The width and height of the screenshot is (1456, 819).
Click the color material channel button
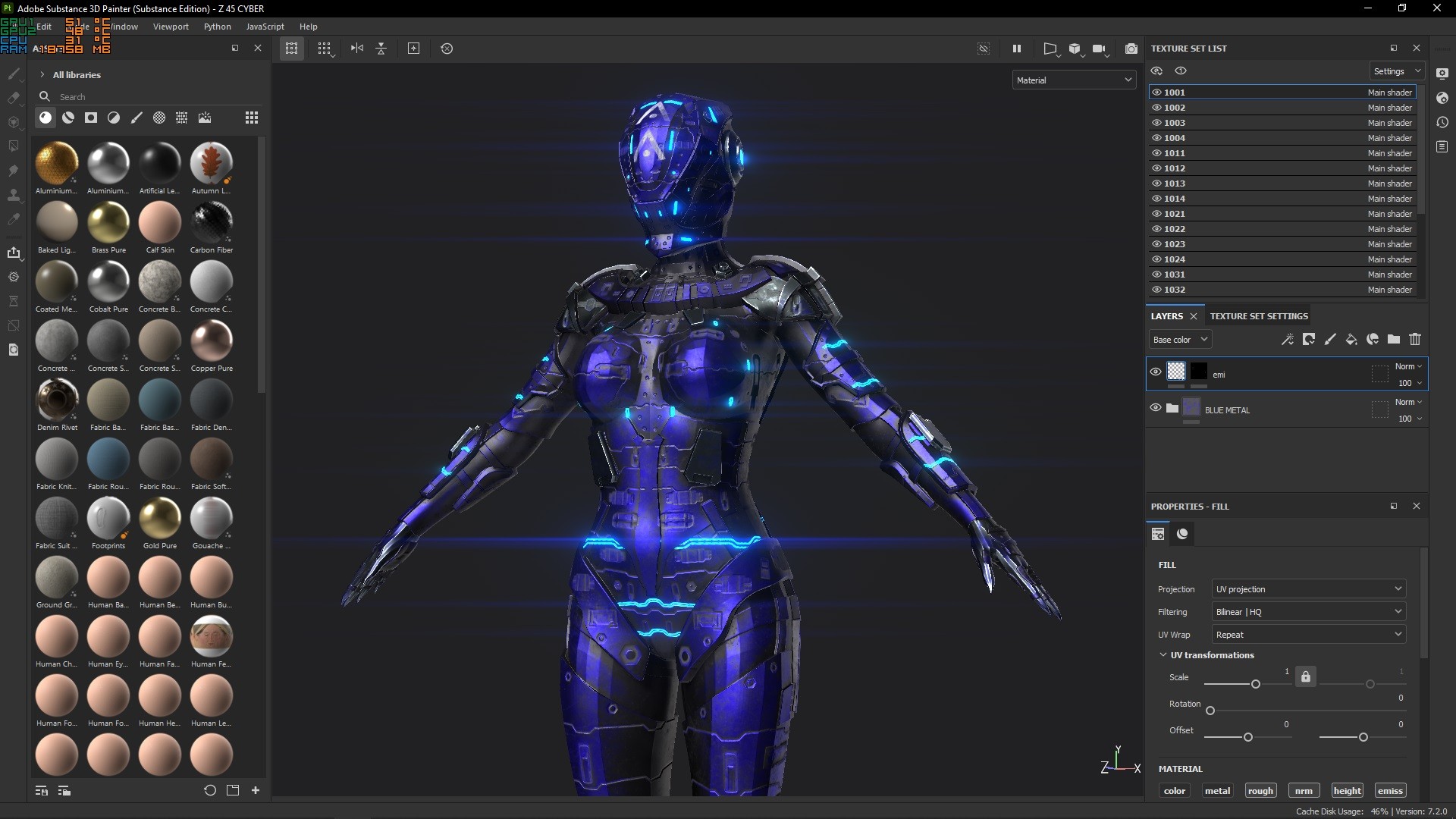[x=1175, y=791]
